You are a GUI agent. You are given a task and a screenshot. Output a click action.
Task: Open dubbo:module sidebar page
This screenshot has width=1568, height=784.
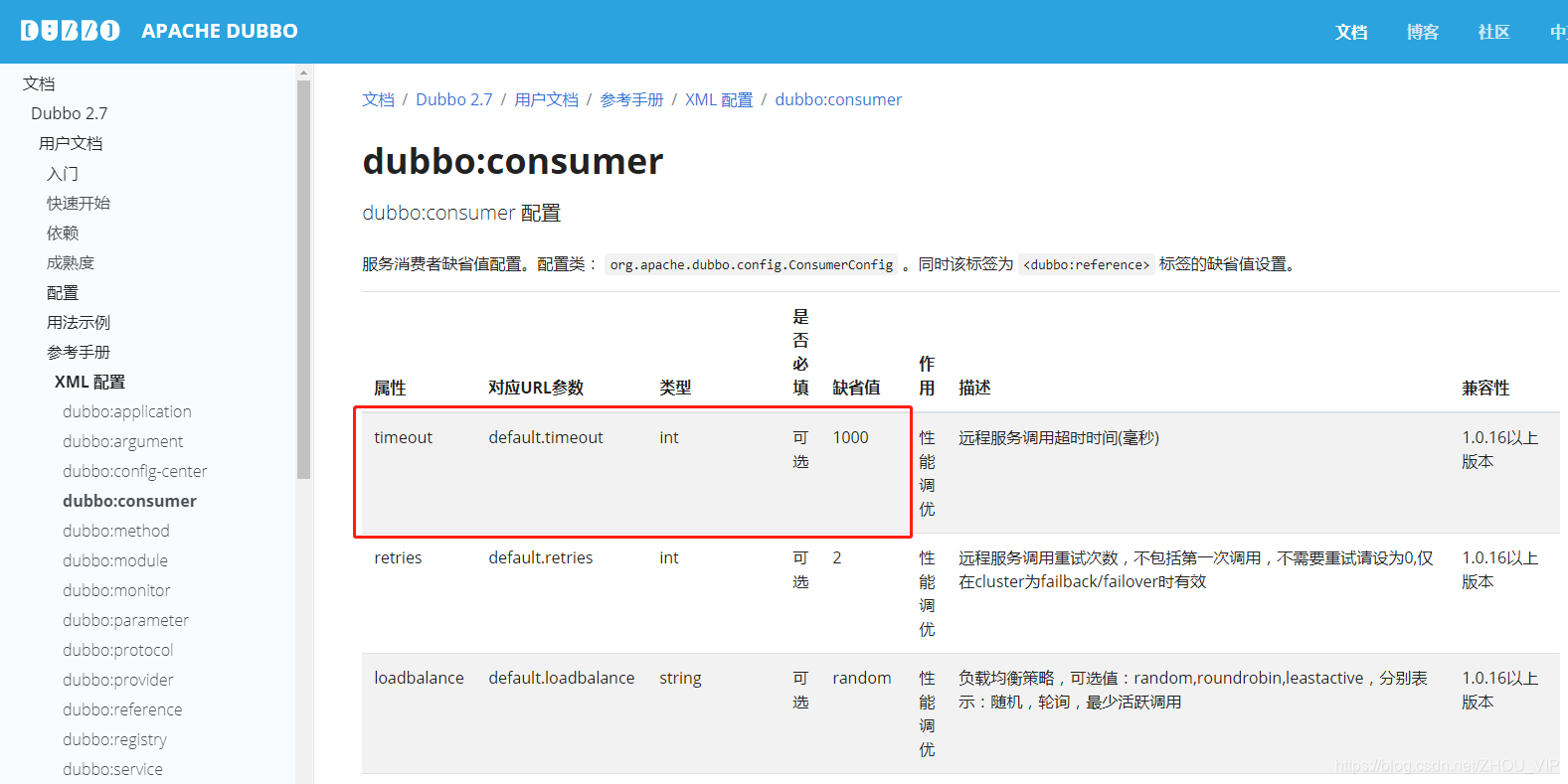(115, 560)
